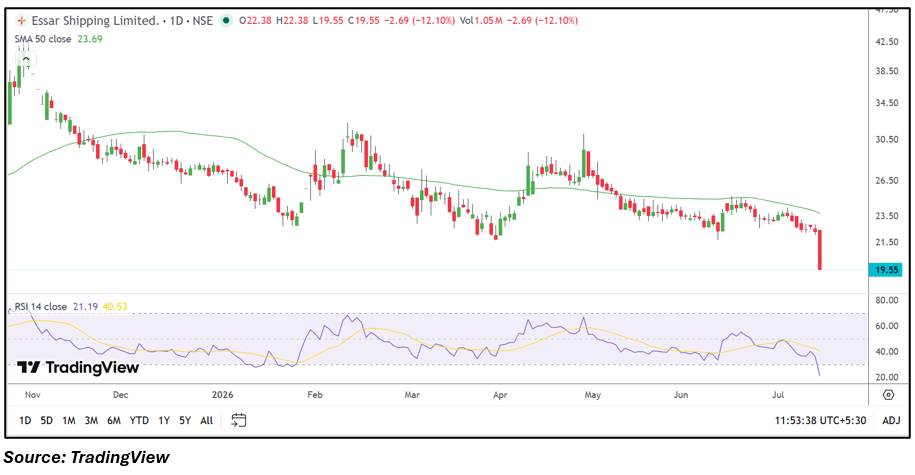Screen dimensions: 915x475
Task: Click the 60.00 RSI scale label
Action: 887,326
